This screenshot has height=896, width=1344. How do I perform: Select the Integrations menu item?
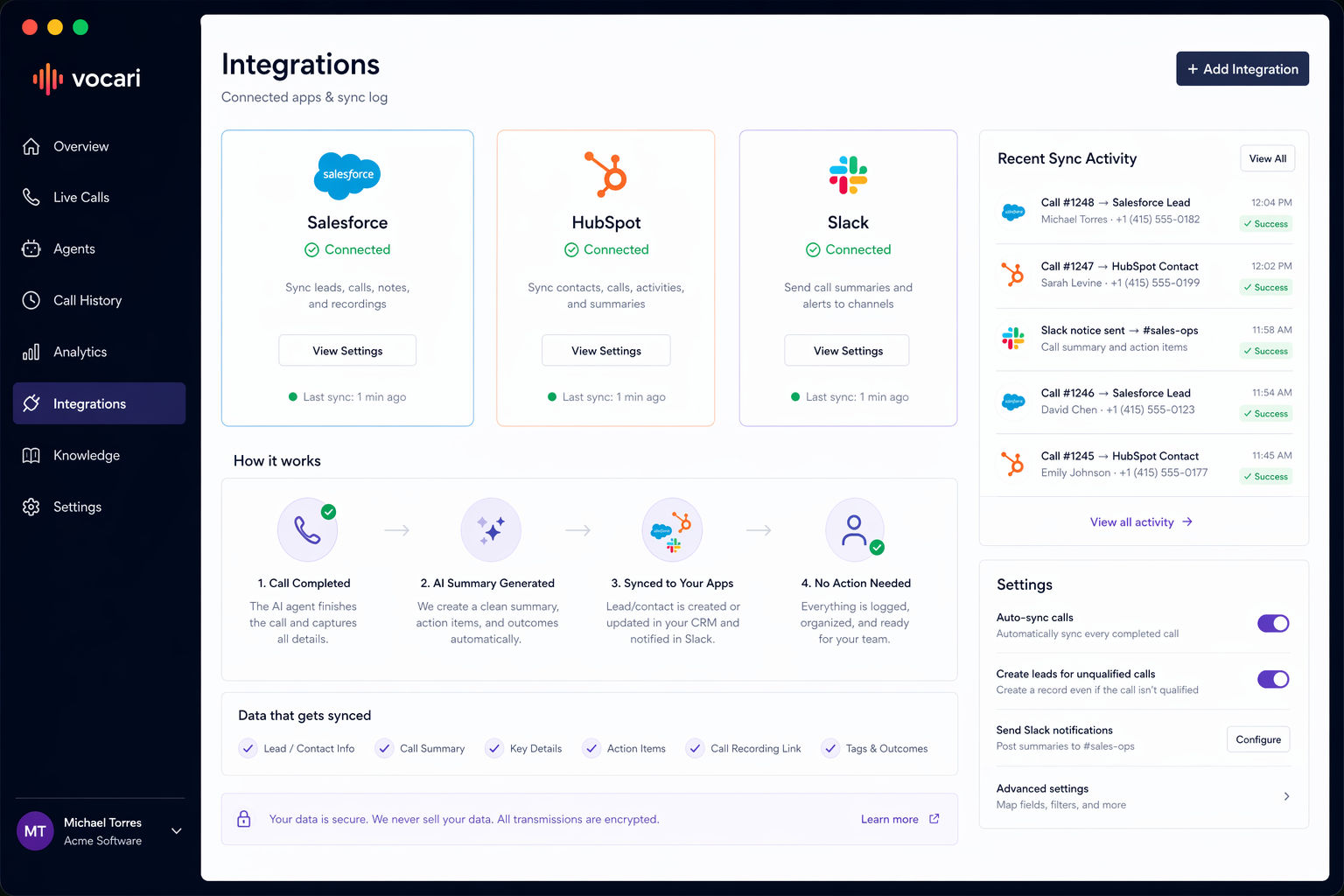pos(99,403)
